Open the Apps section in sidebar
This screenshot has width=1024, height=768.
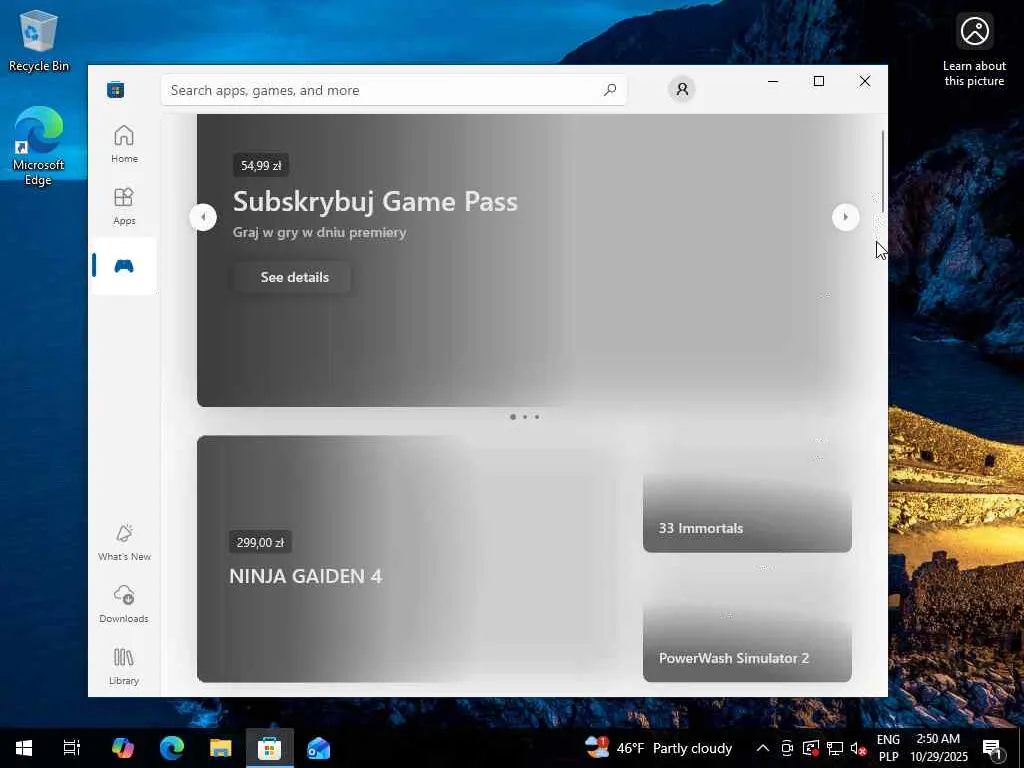(124, 206)
